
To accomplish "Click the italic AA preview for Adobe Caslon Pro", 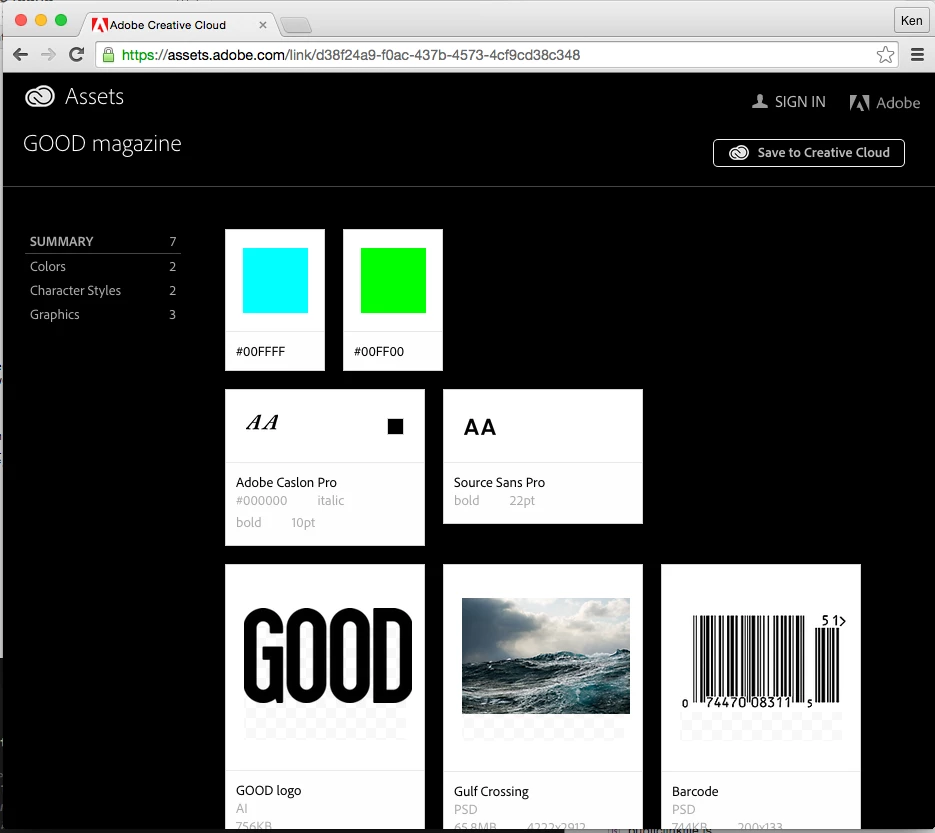I will [x=262, y=422].
